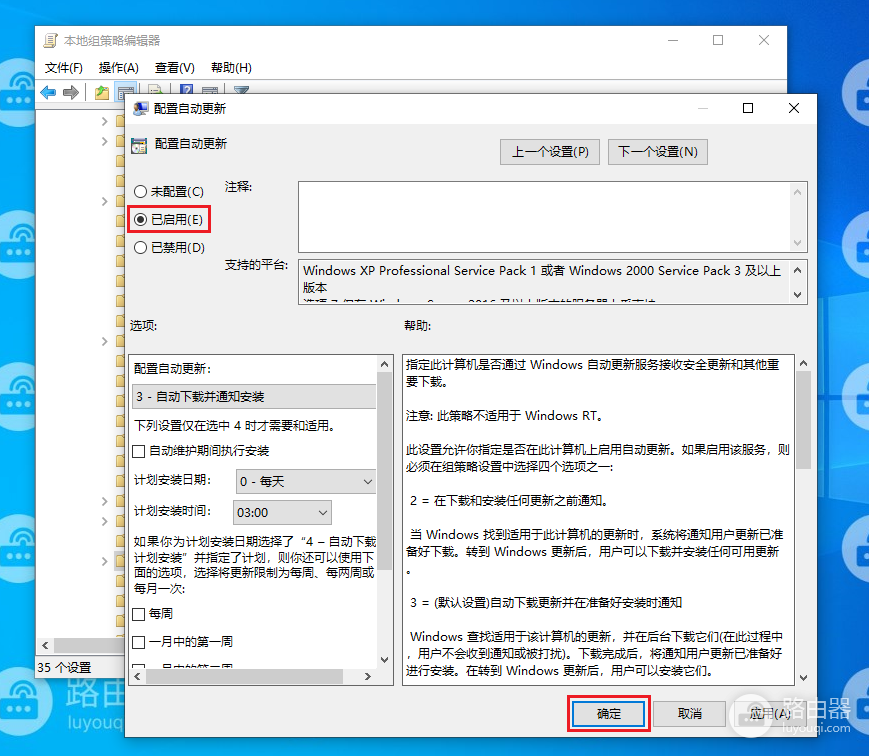Open the 计划安装时间 dropdown showing 03:00
Screen dimensions: 869x756
[283, 513]
